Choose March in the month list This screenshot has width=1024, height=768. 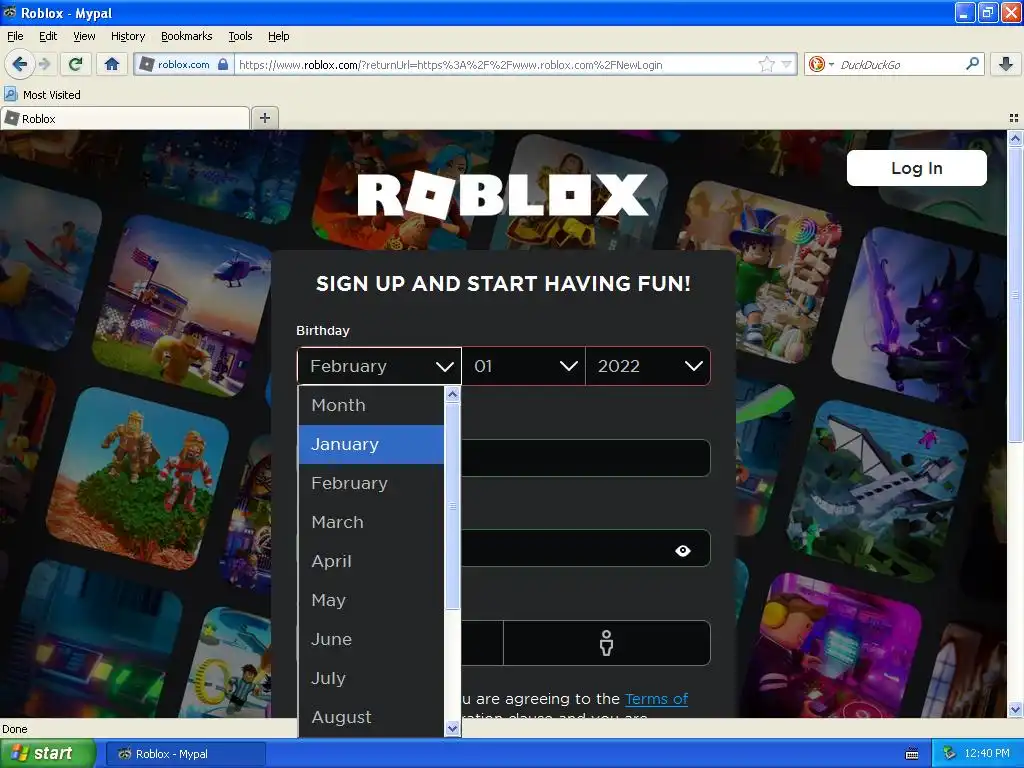371,522
